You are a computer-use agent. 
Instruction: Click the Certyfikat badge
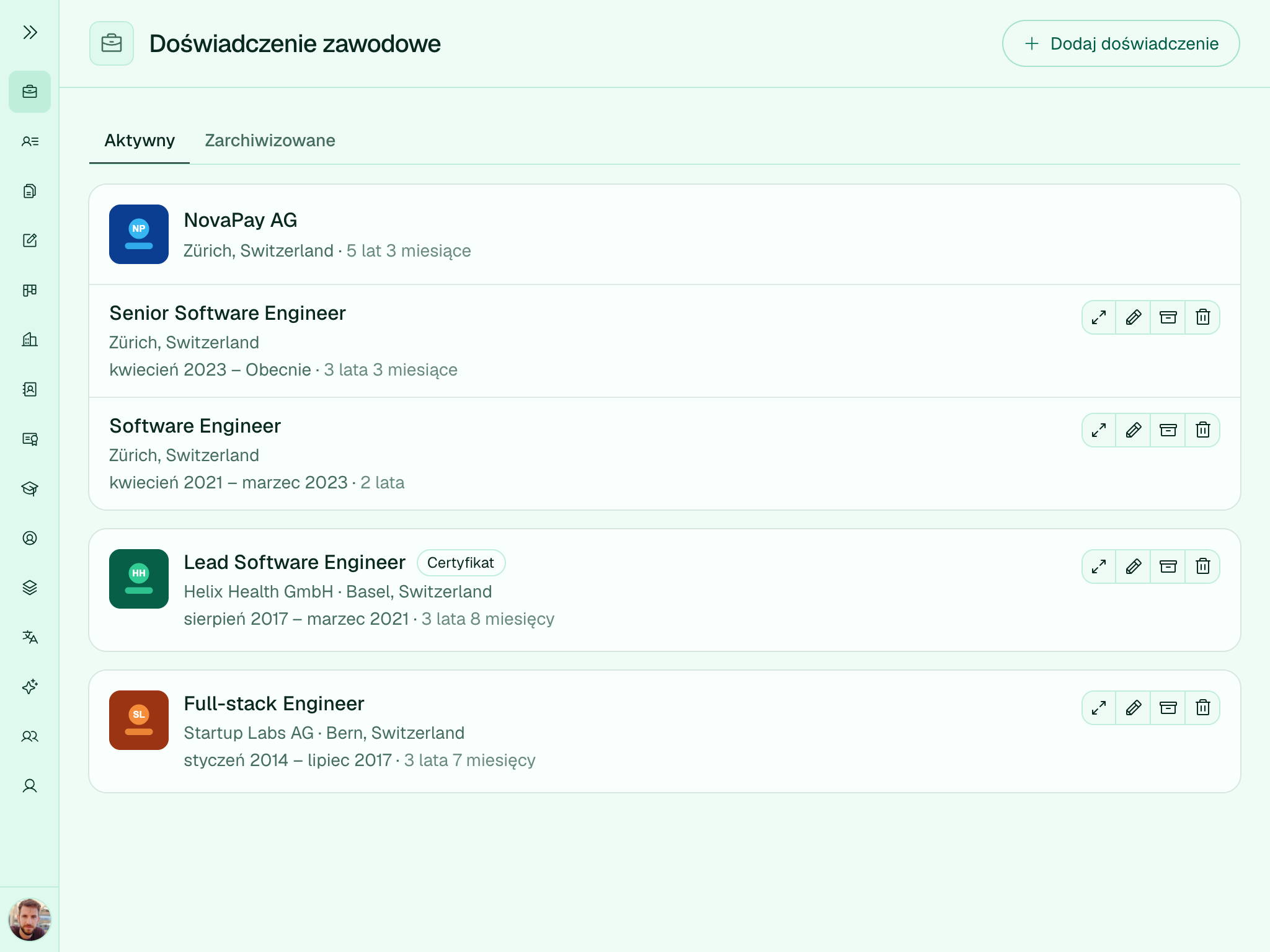point(461,563)
